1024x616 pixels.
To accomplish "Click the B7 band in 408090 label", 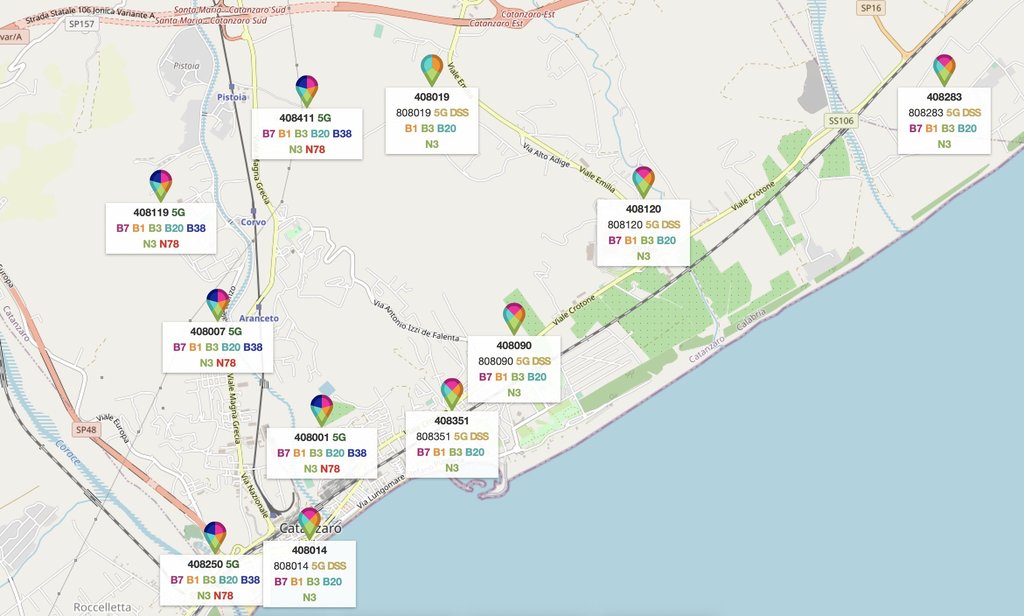I will click(x=486, y=377).
